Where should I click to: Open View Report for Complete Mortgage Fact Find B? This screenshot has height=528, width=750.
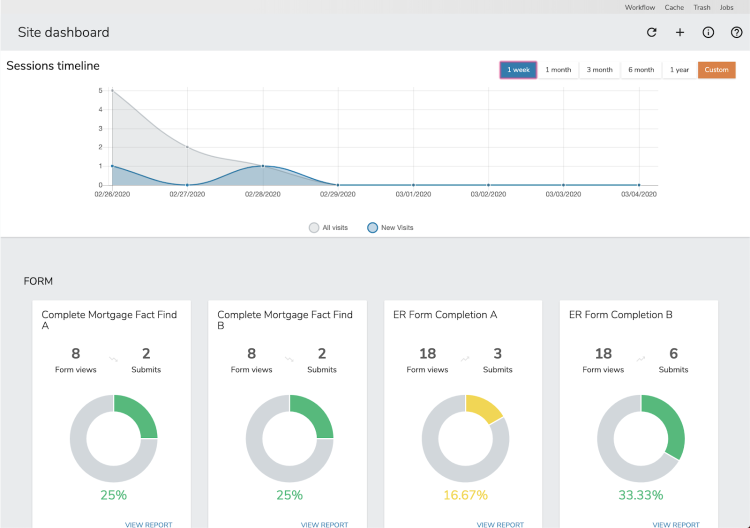[x=324, y=524]
